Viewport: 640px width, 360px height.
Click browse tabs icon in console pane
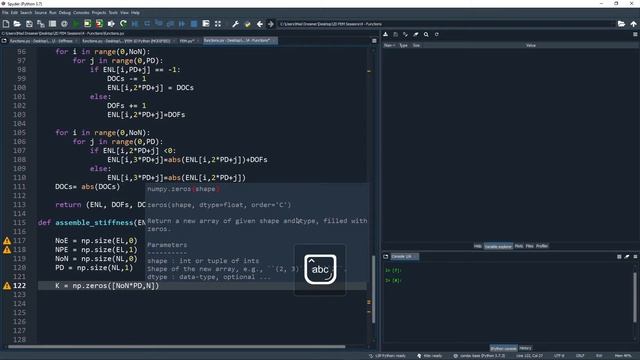pos(386,257)
